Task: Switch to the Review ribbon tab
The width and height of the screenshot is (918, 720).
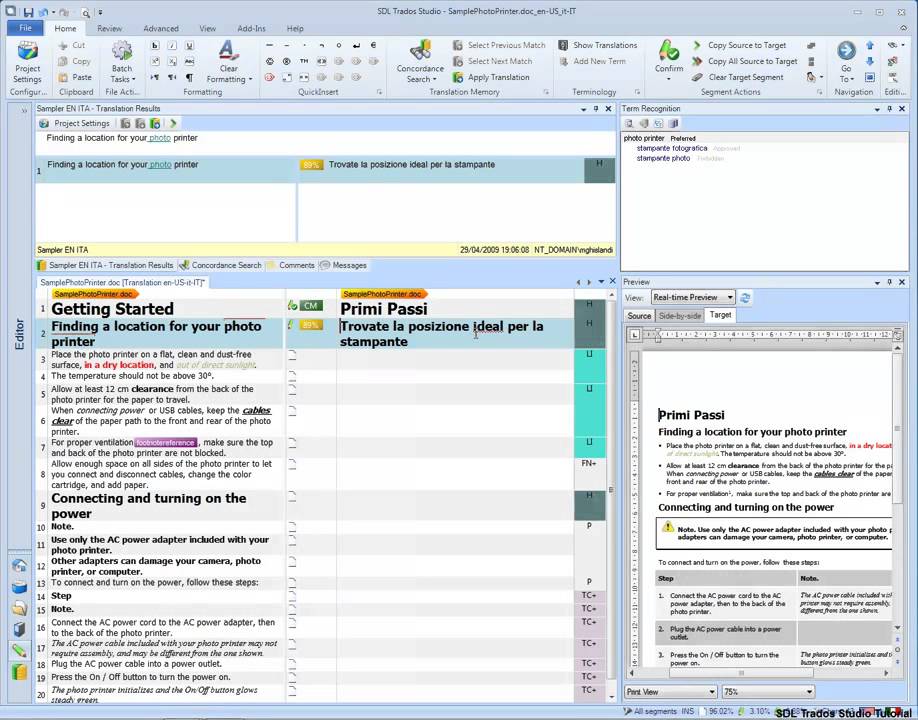Action: [x=109, y=28]
